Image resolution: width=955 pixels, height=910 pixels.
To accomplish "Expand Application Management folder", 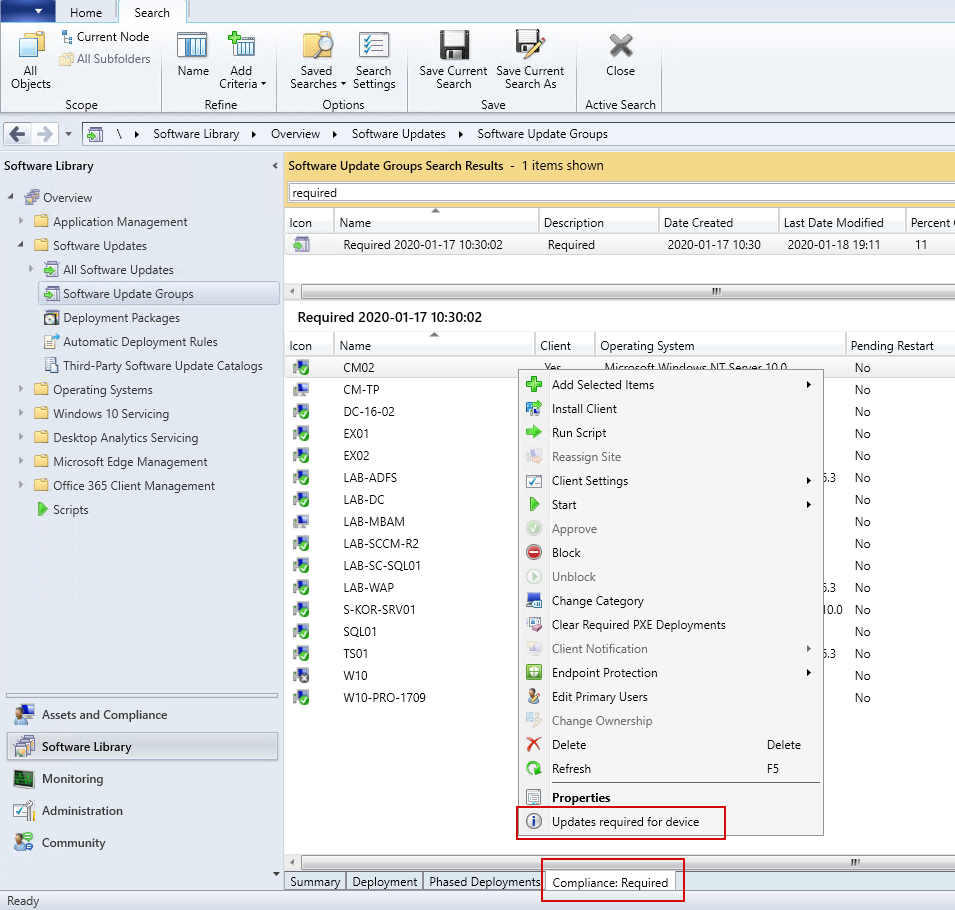I will [21, 221].
